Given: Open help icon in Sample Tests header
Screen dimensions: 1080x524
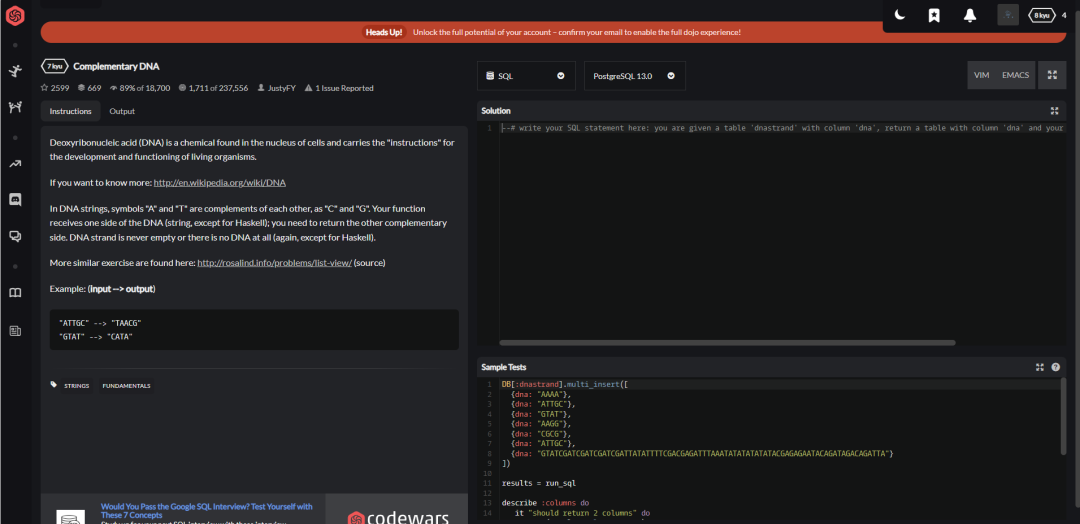Looking at the screenshot, I should [1055, 367].
